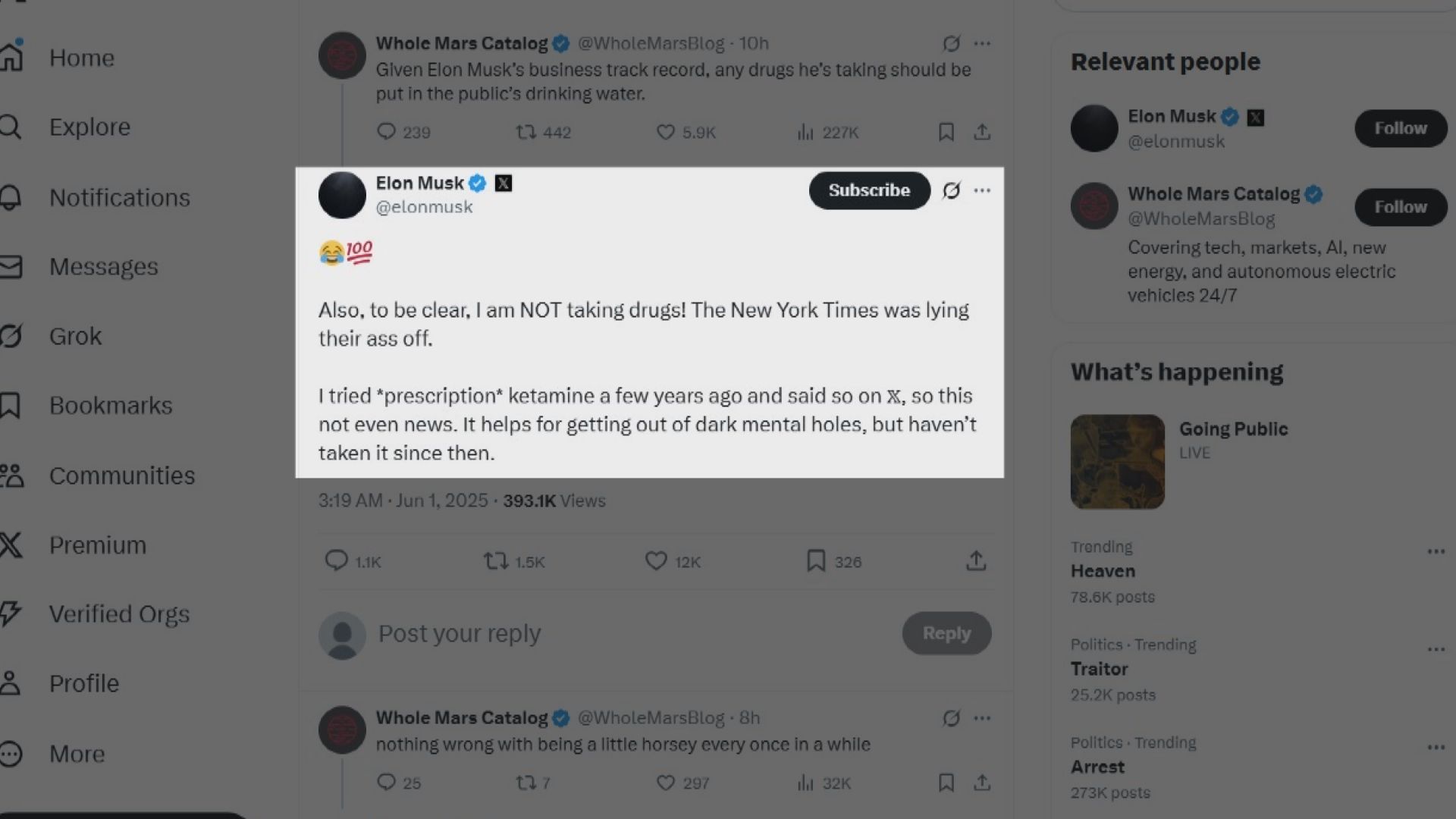The image size is (1456, 819).
Task: Click the Post your reply field
Action: (460, 634)
